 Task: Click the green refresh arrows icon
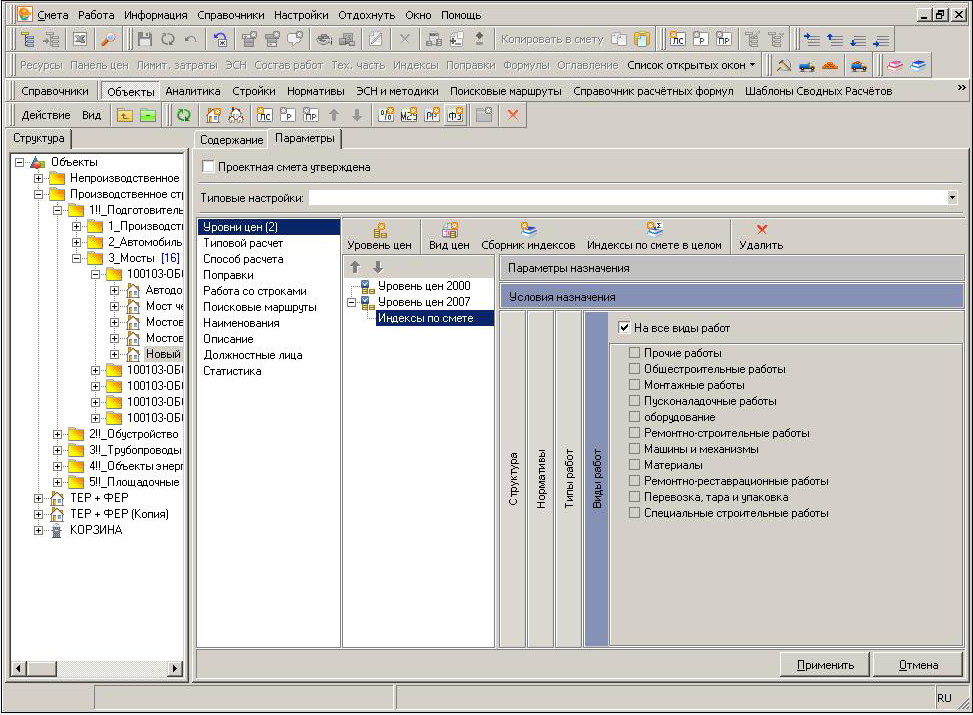tap(183, 115)
